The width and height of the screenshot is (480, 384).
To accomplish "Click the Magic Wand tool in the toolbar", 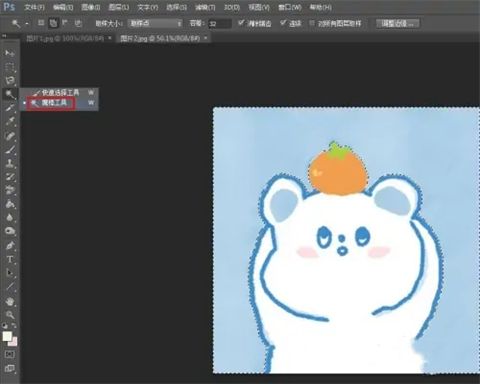I will (x=10, y=94).
